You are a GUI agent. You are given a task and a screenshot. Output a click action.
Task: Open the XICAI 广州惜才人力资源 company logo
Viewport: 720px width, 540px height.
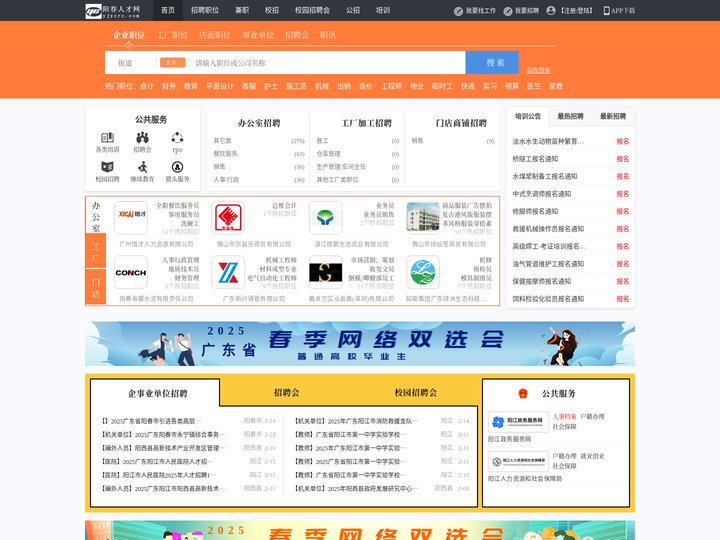[131, 218]
